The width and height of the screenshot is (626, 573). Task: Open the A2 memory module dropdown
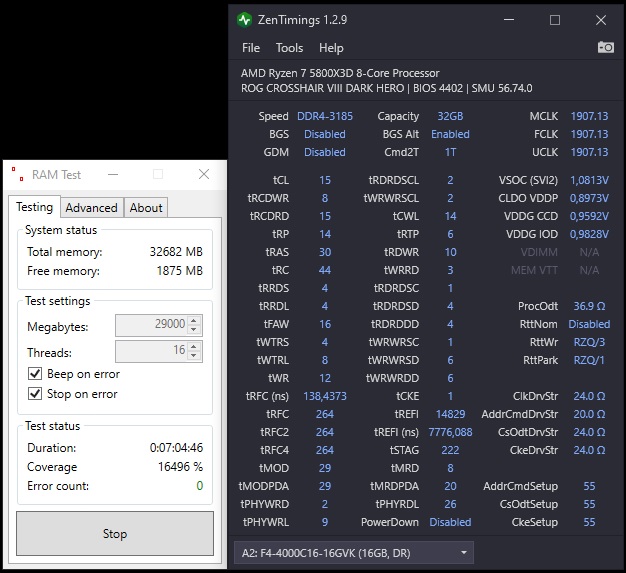(354, 553)
